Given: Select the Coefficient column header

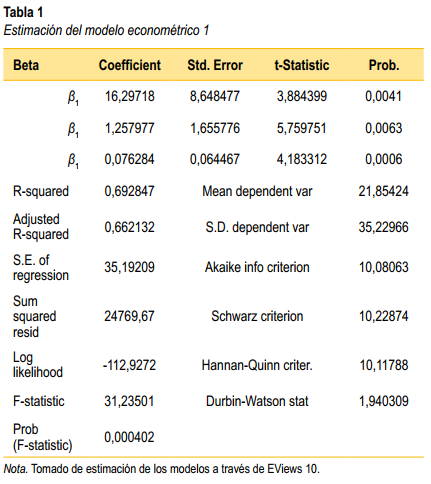Looking at the screenshot, I should (x=130, y=65).
